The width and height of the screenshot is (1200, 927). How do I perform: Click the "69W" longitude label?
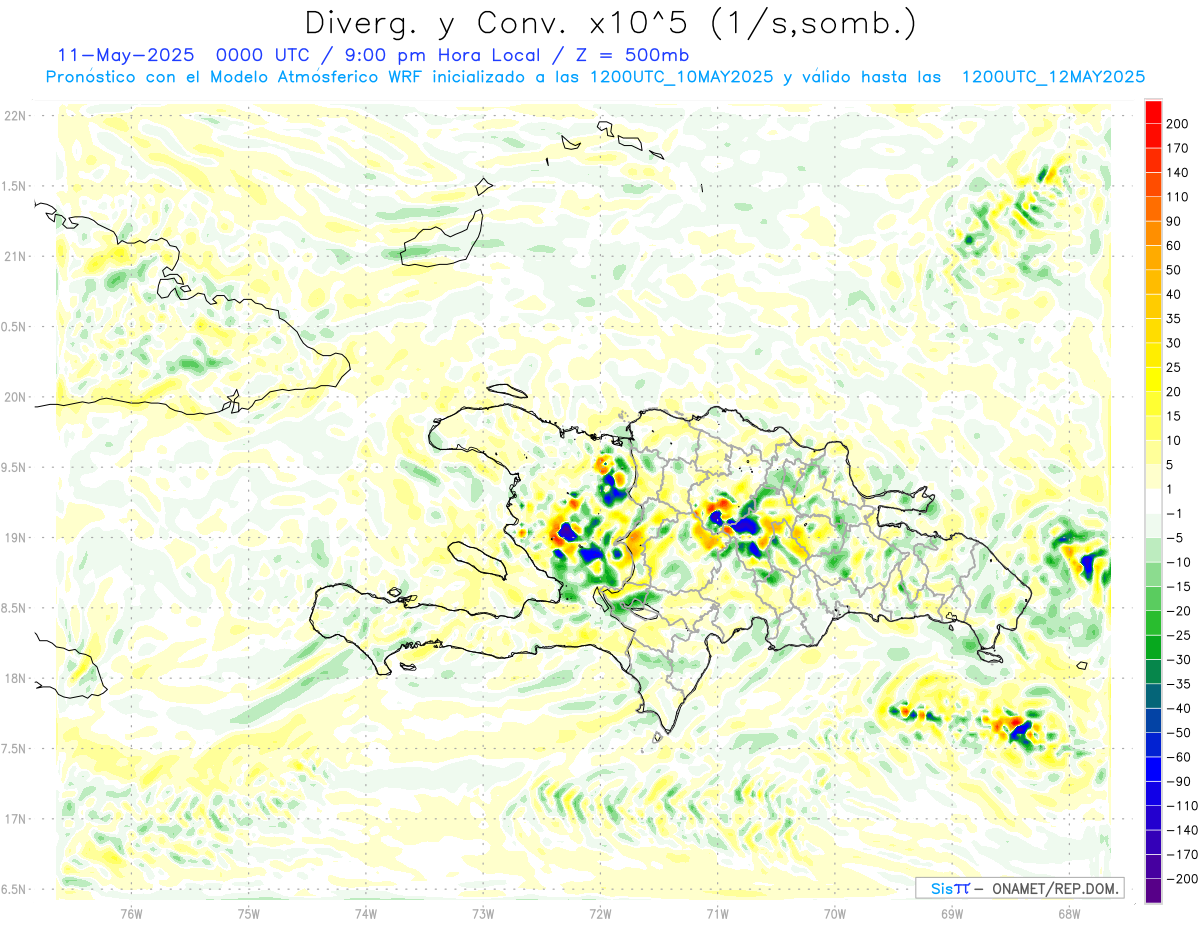(952, 913)
